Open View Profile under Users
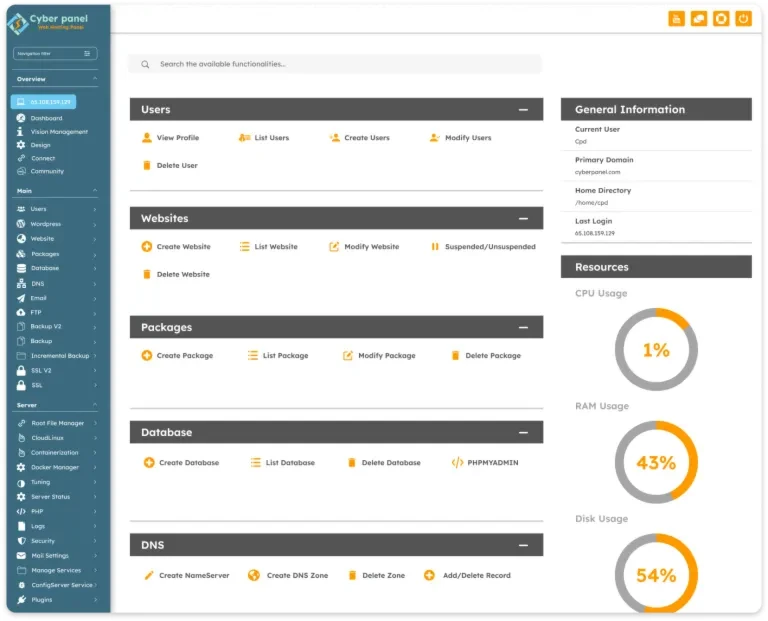 [x=170, y=138]
